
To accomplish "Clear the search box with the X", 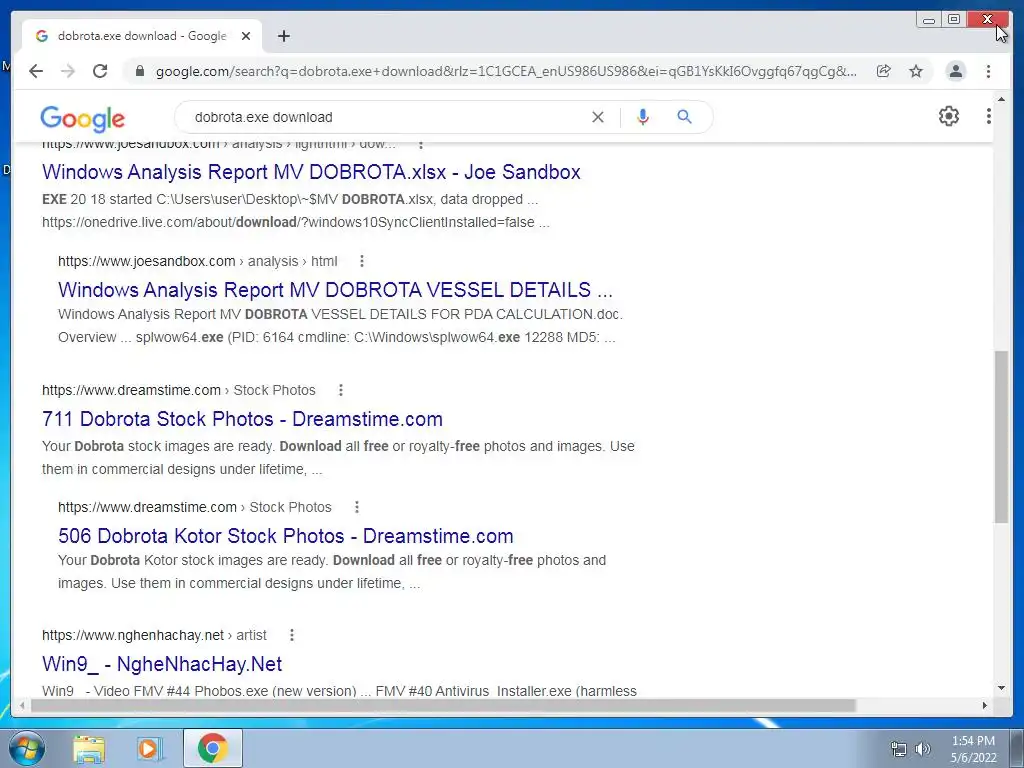I will pyautogui.click(x=598, y=117).
